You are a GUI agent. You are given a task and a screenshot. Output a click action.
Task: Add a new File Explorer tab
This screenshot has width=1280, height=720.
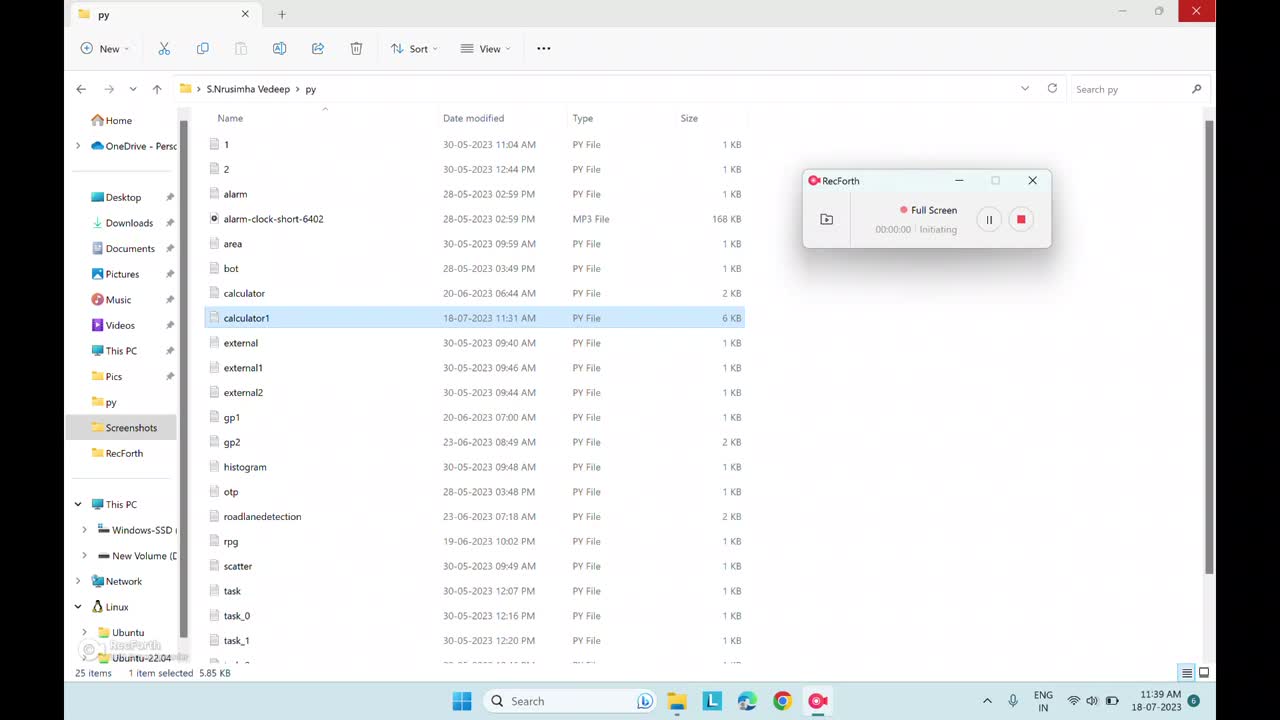pos(282,15)
